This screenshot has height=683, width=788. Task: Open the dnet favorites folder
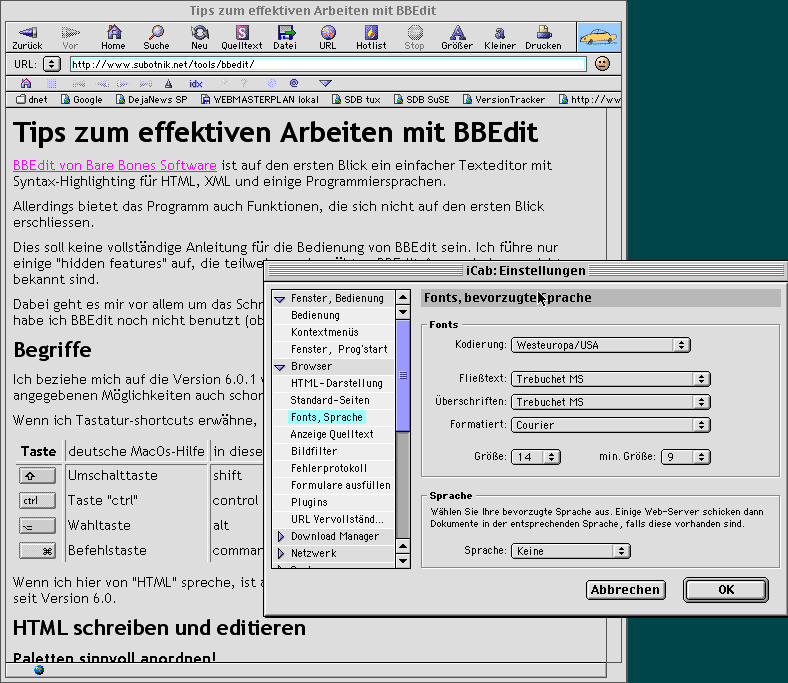pyautogui.click(x=32, y=100)
